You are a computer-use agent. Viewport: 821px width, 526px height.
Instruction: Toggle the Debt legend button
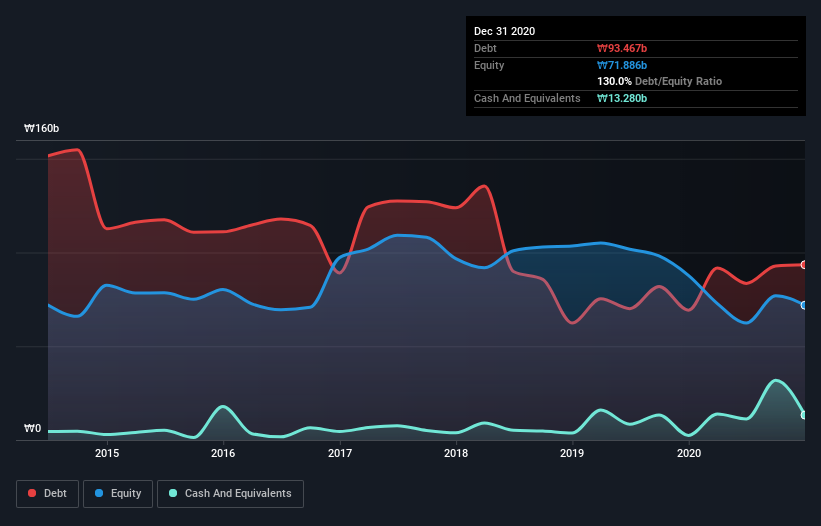(48, 494)
